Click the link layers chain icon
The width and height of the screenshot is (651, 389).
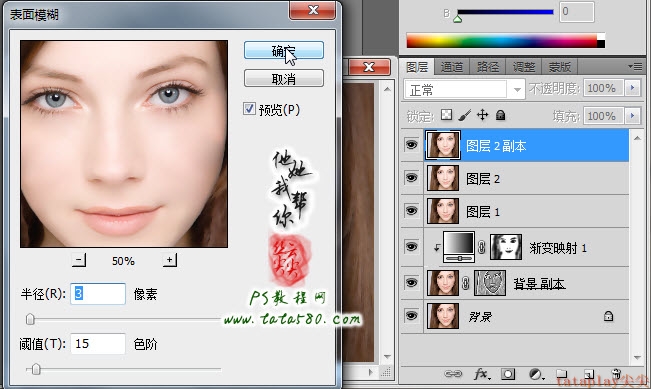click(453, 374)
